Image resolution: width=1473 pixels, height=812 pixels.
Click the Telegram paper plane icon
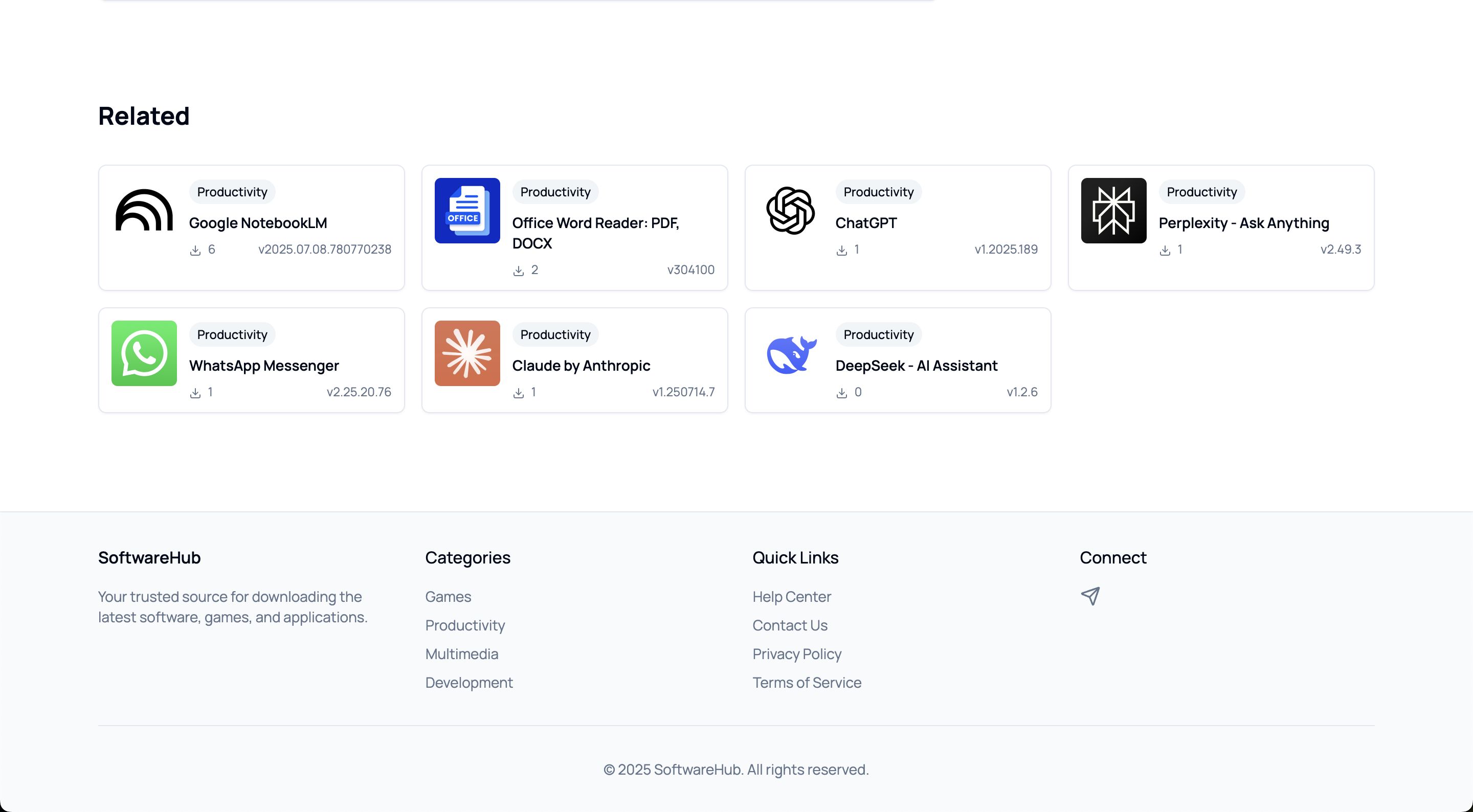pos(1090,596)
